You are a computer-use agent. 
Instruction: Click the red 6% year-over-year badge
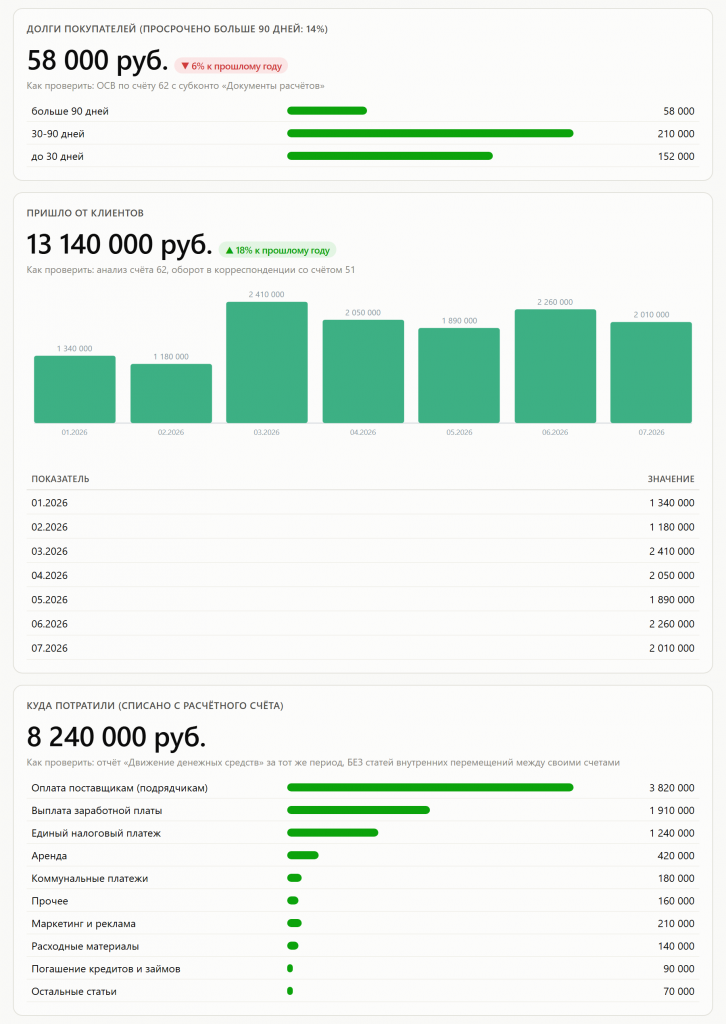(x=231, y=66)
